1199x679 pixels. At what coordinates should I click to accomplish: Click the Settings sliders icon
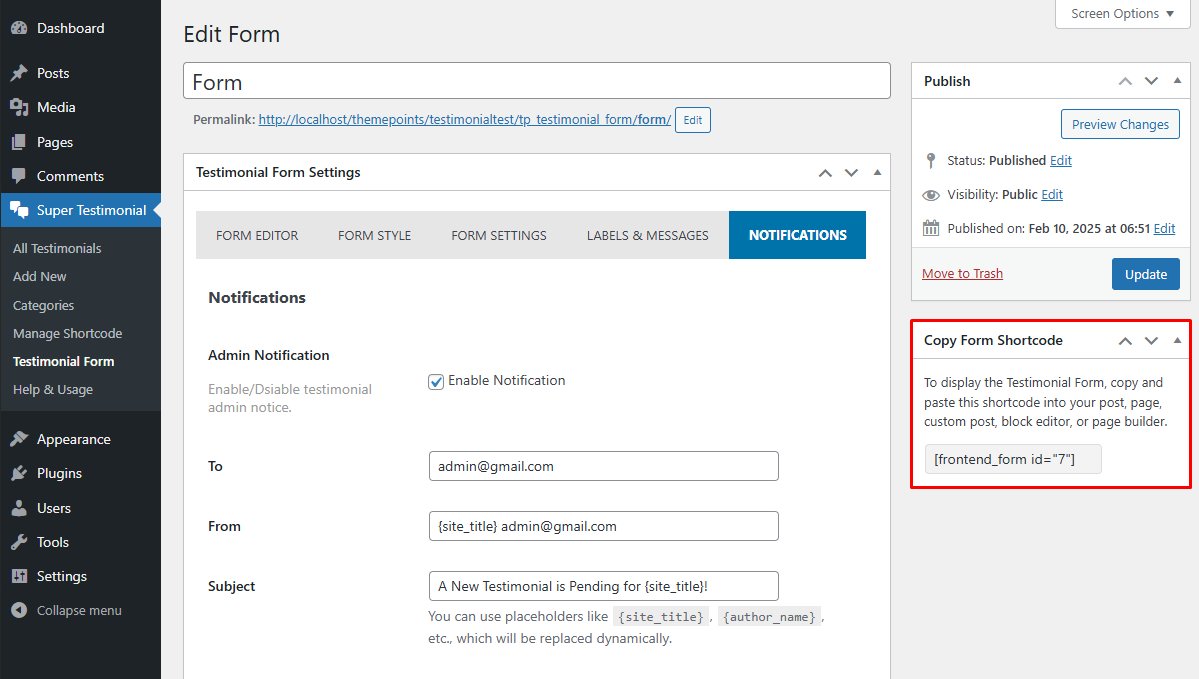(19, 576)
